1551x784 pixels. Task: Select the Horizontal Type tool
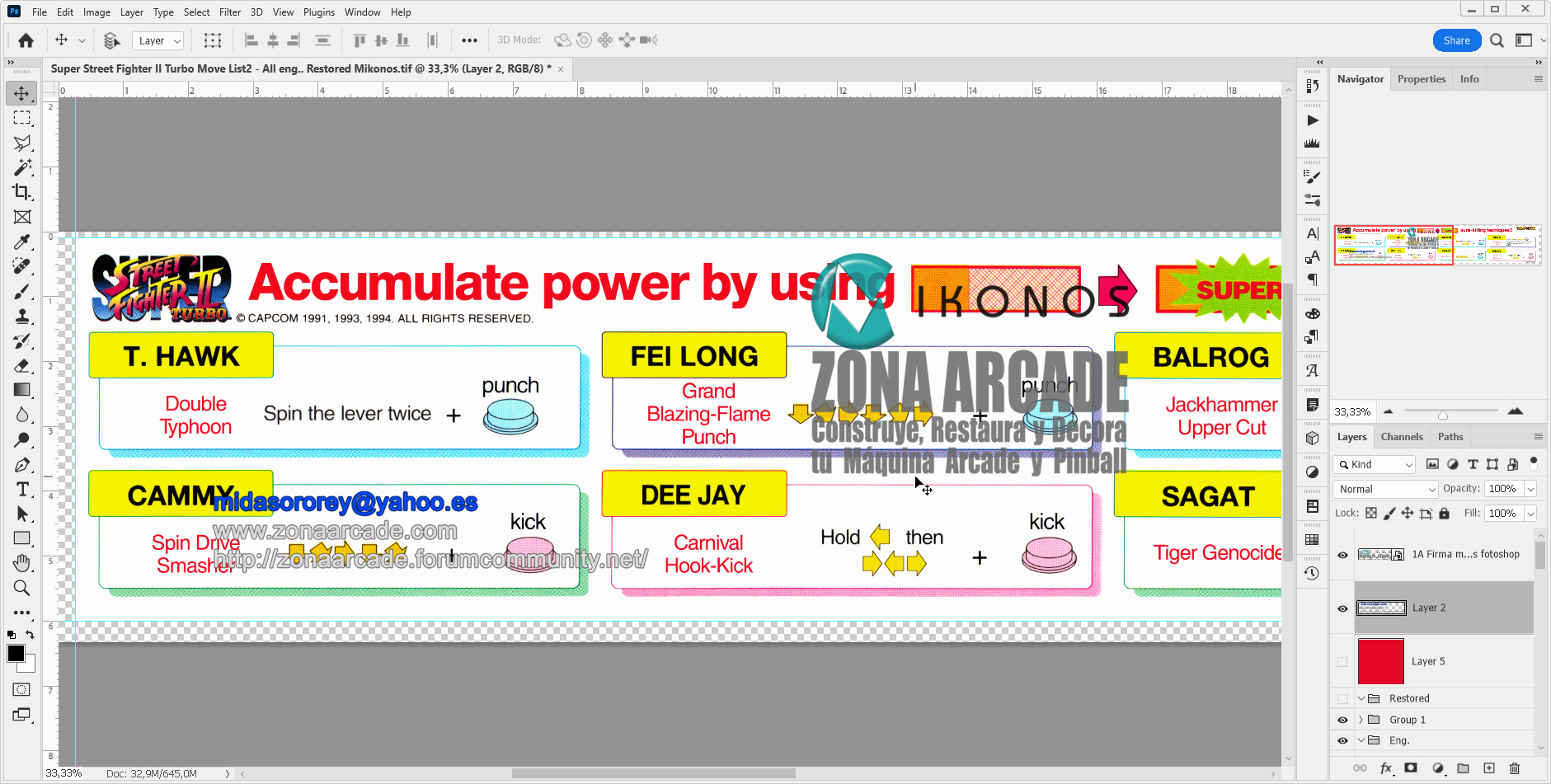pyautogui.click(x=22, y=490)
